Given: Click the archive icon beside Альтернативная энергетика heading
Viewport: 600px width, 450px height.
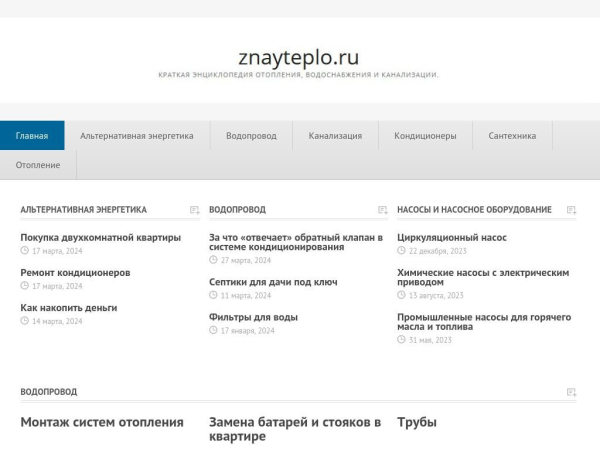Looking at the screenshot, I should click(x=194, y=210).
